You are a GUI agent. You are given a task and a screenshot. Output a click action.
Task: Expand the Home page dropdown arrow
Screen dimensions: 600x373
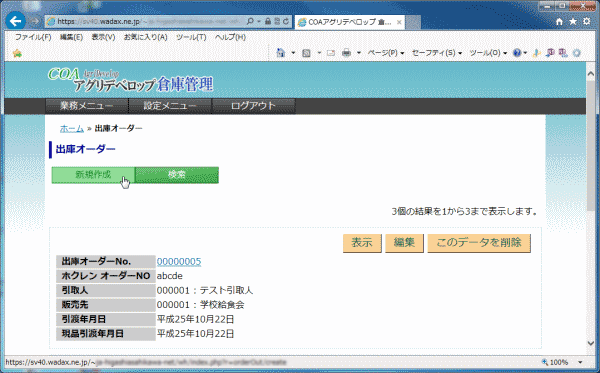293,53
